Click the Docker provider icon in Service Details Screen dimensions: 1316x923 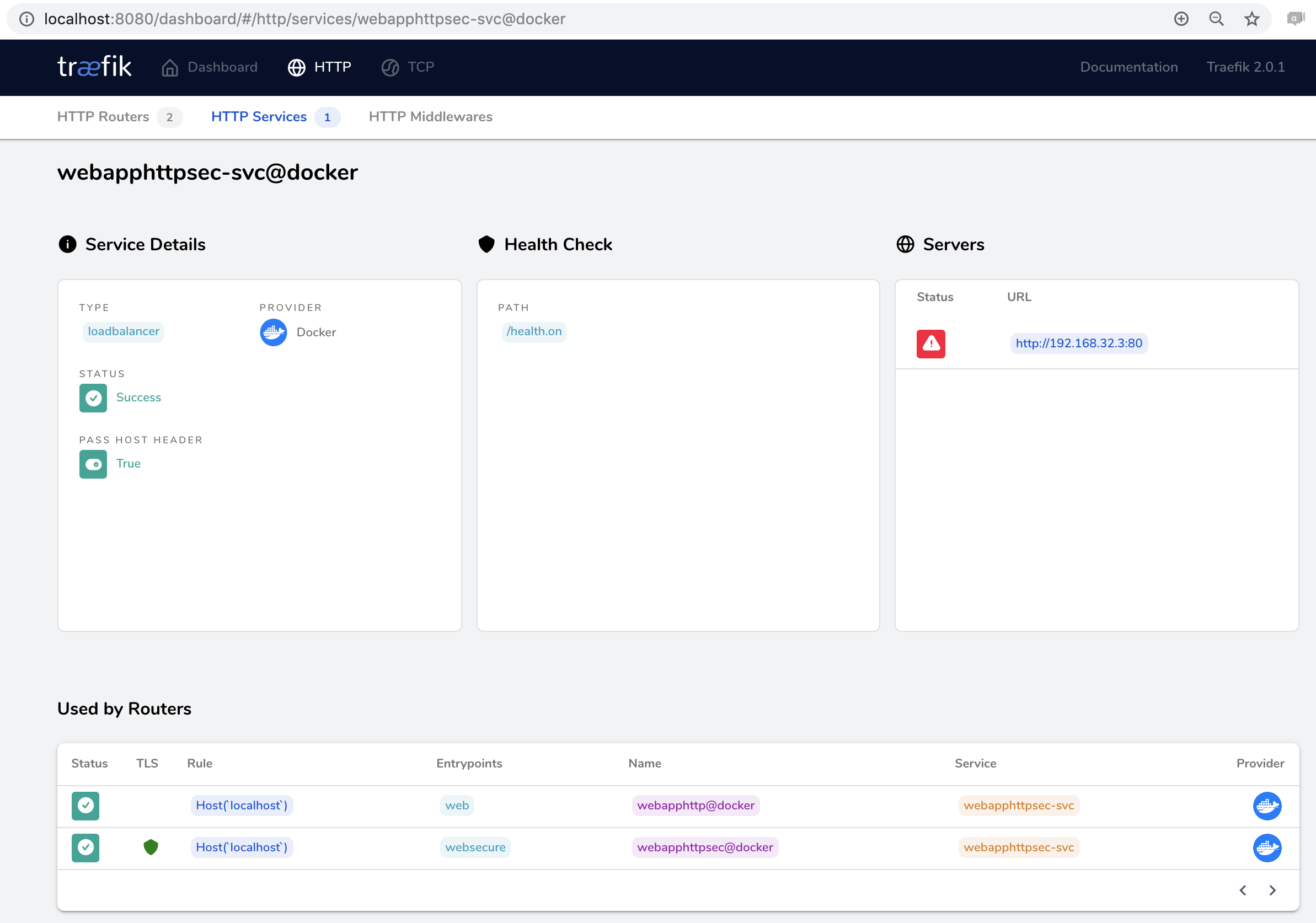(x=274, y=332)
